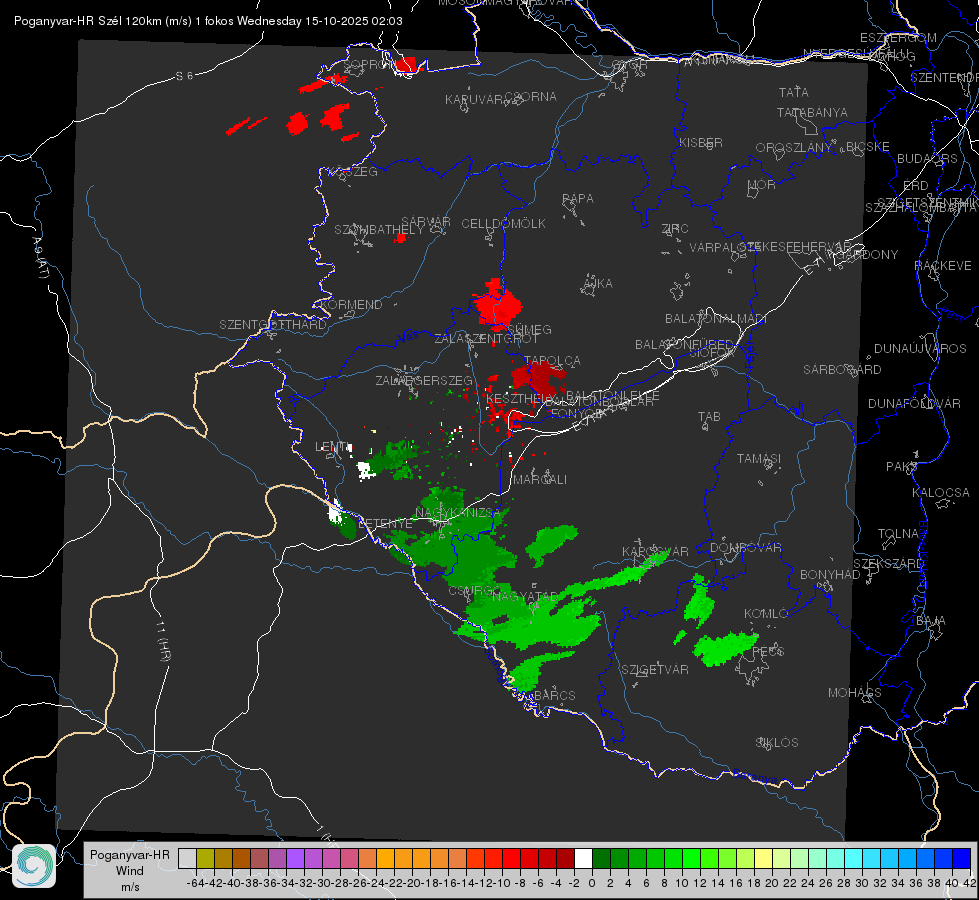
Task: Click the BONYHÁD town label
Action: (x=830, y=574)
